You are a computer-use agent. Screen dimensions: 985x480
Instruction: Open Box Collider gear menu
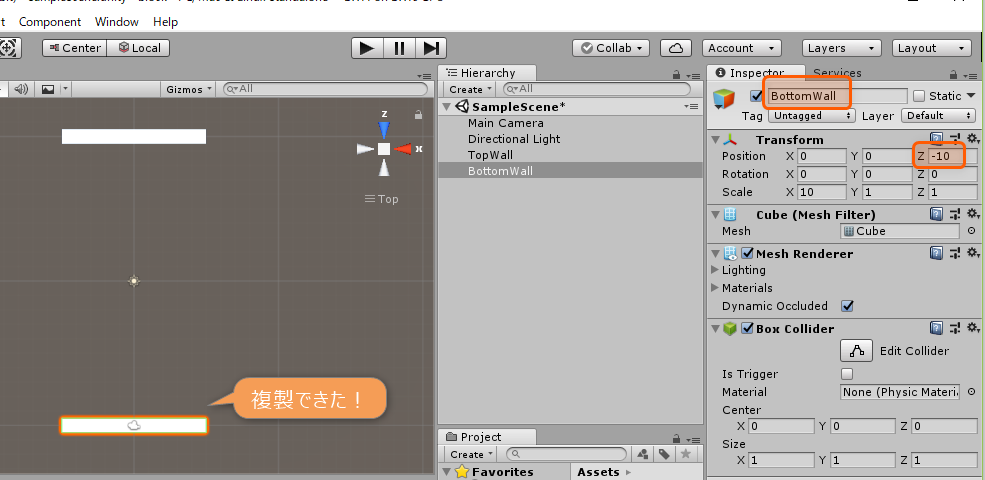pyautogui.click(x=972, y=328)
